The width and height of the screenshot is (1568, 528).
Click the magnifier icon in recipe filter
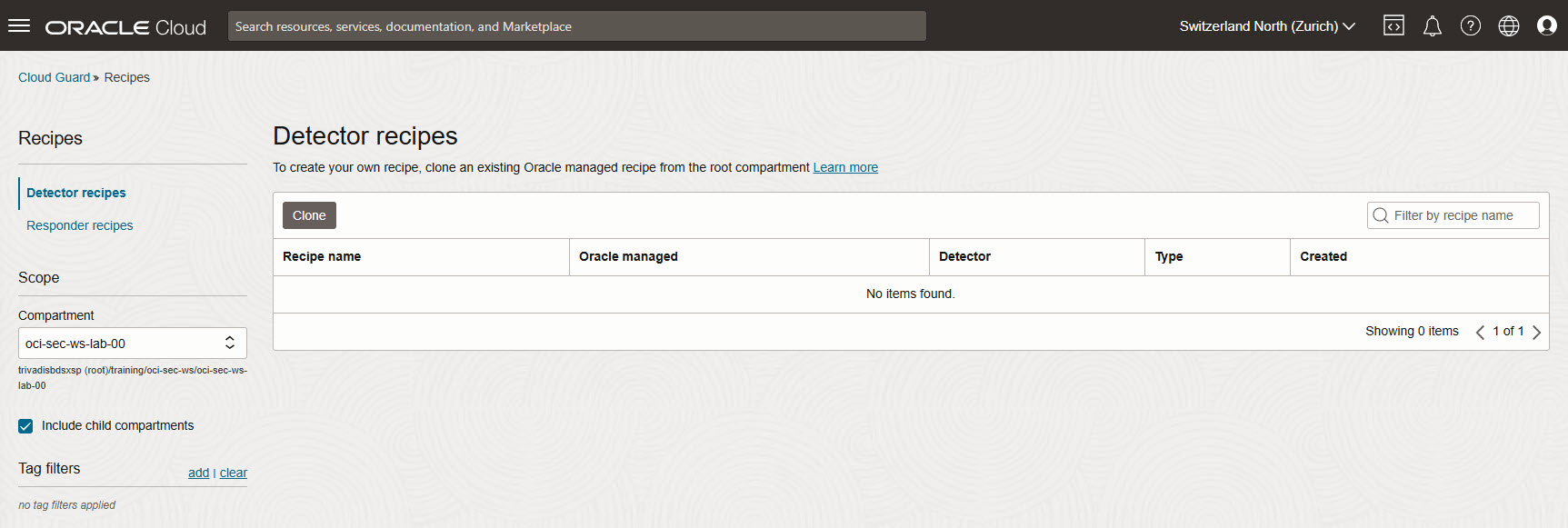1381,215
